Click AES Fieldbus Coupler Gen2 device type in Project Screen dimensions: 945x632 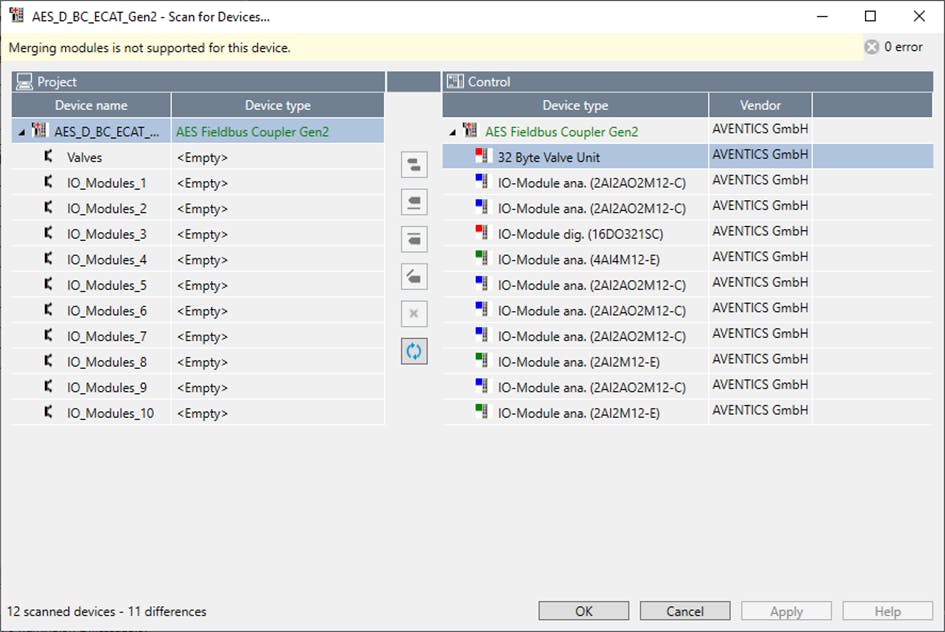point(253,131)
